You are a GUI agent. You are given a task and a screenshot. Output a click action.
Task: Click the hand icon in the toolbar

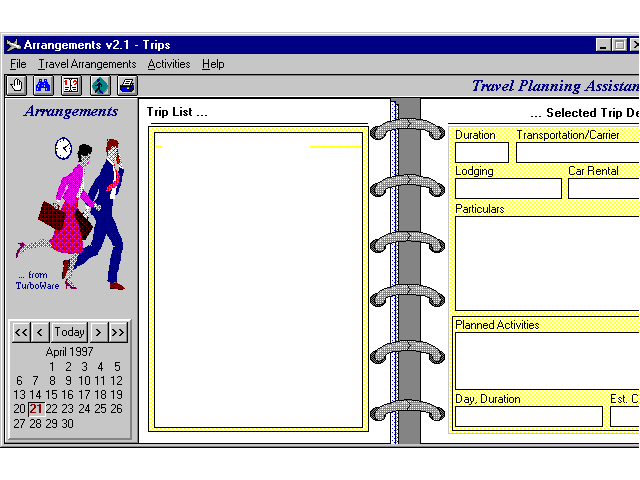pos(17,86)
